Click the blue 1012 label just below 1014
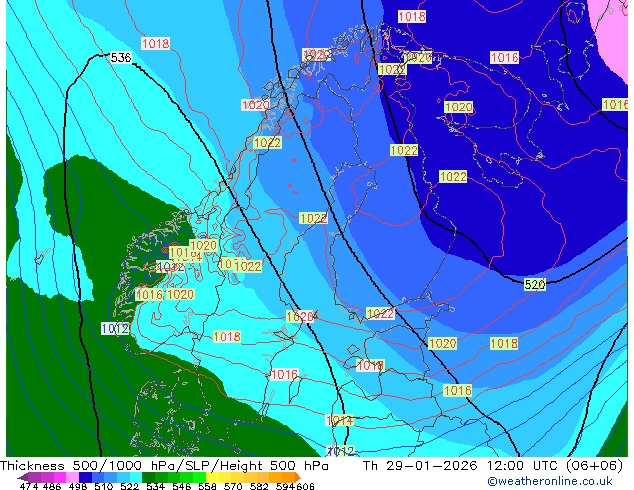 coord(340,451)
